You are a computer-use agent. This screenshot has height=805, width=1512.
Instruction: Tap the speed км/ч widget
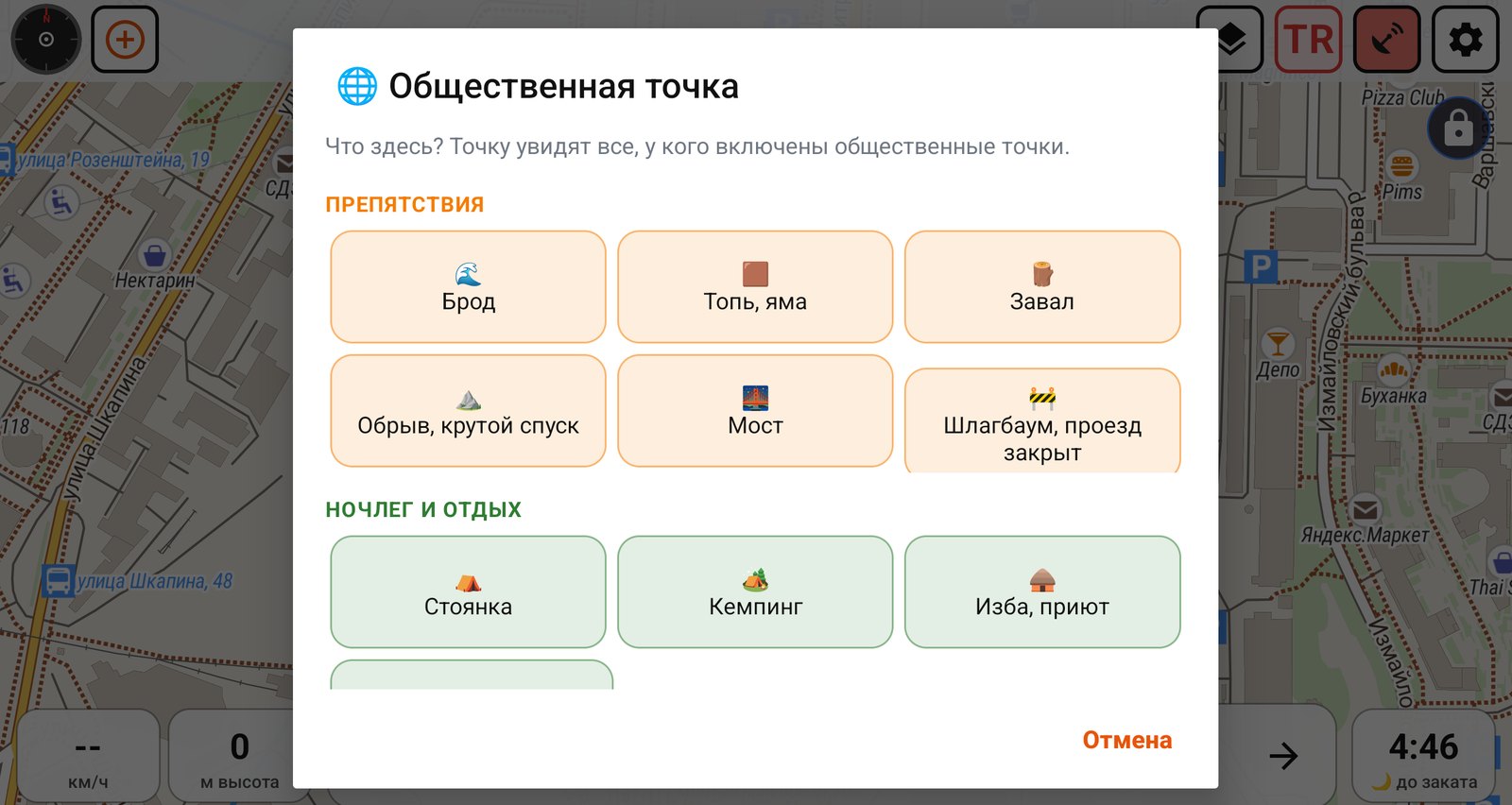tap(88, 757)
